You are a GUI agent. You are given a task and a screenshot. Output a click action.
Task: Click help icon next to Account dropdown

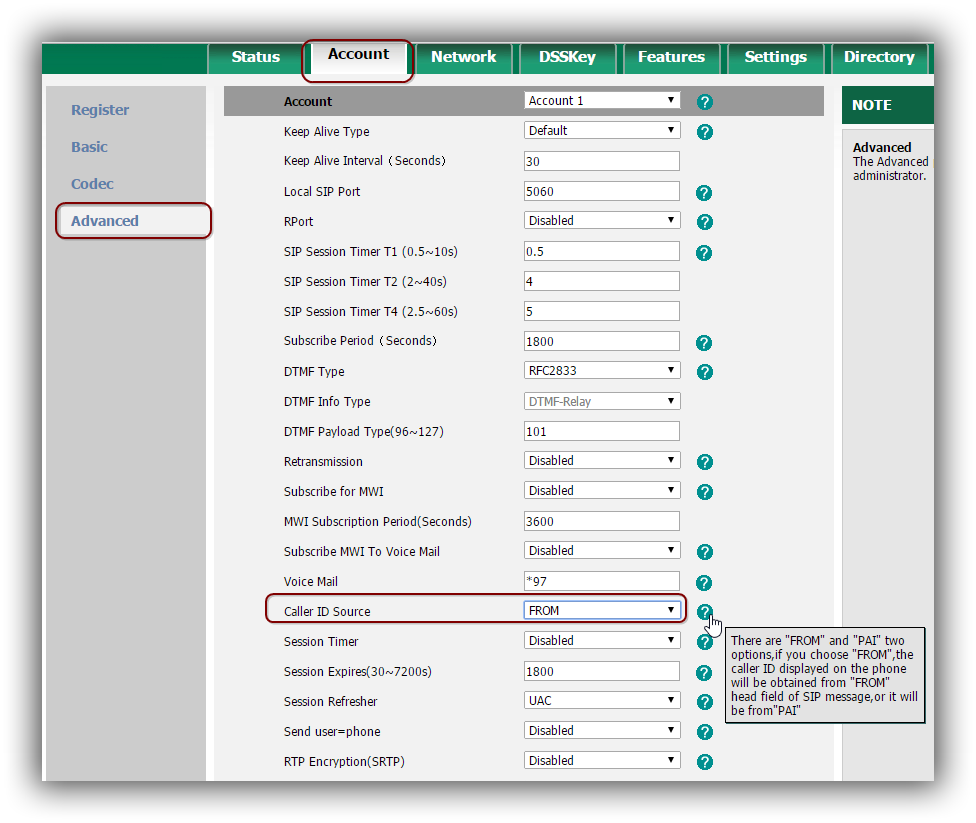[x=704, y=102]
